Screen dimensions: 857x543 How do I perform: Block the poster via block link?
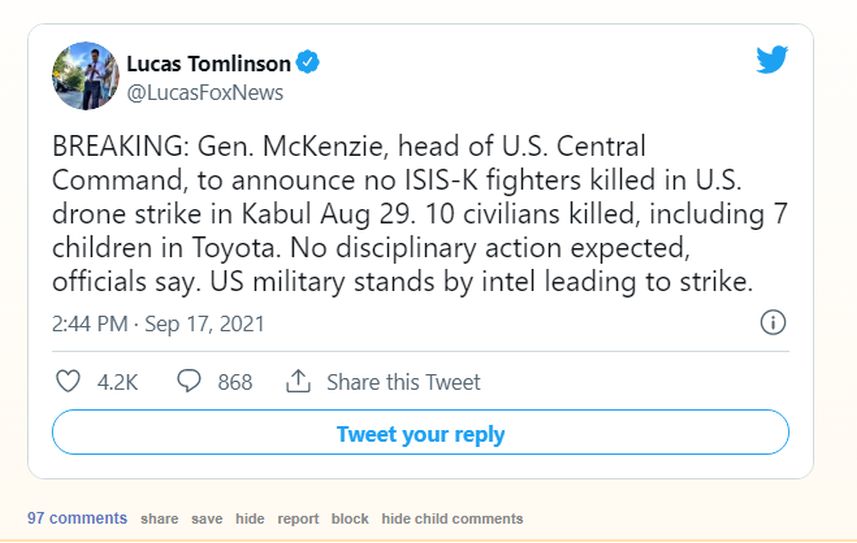click(350, 518)
